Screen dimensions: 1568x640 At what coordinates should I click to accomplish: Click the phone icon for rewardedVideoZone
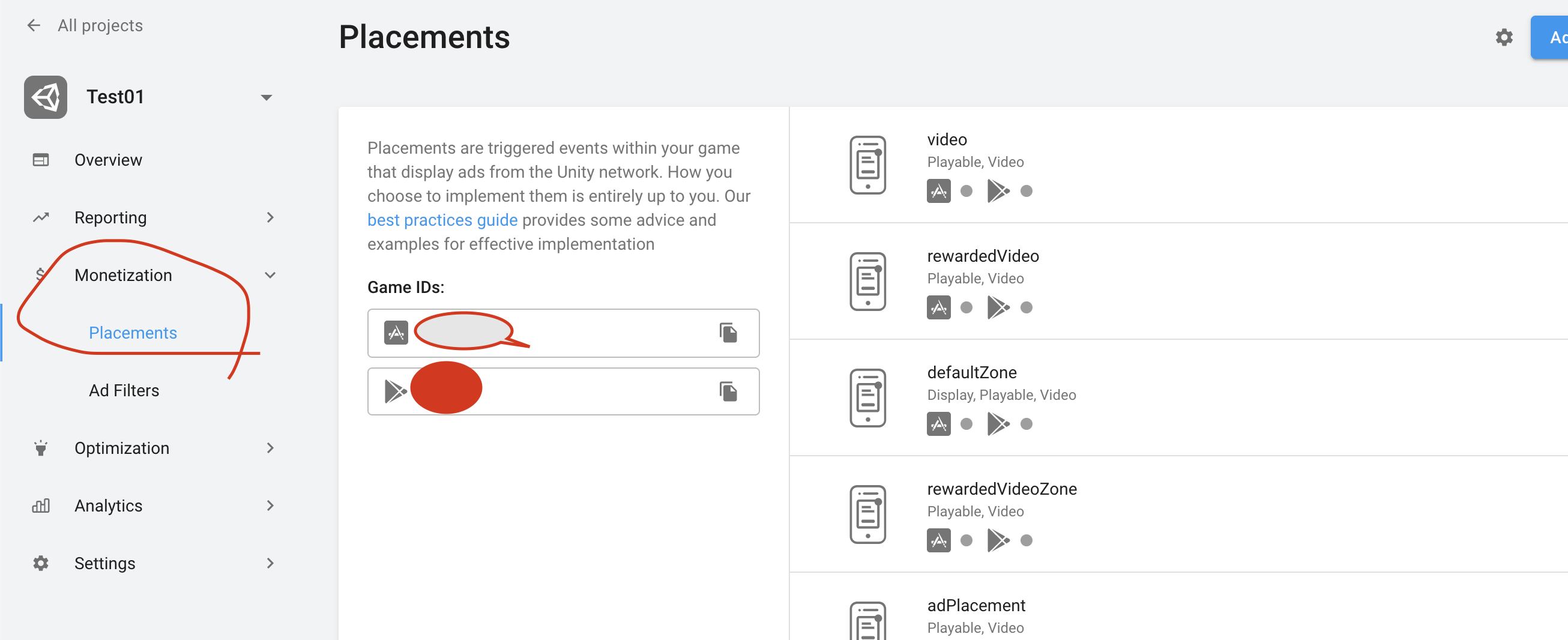tap(867, 515)
